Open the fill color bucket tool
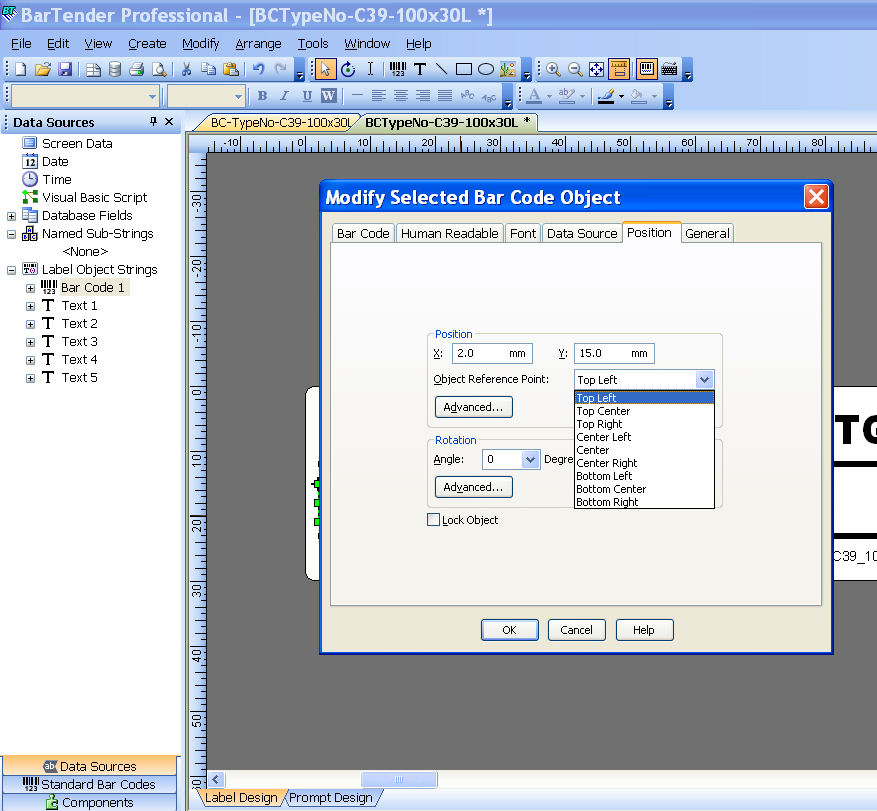Screen dimensions: 877x811 pyautogui.click(x=638, y=96)
